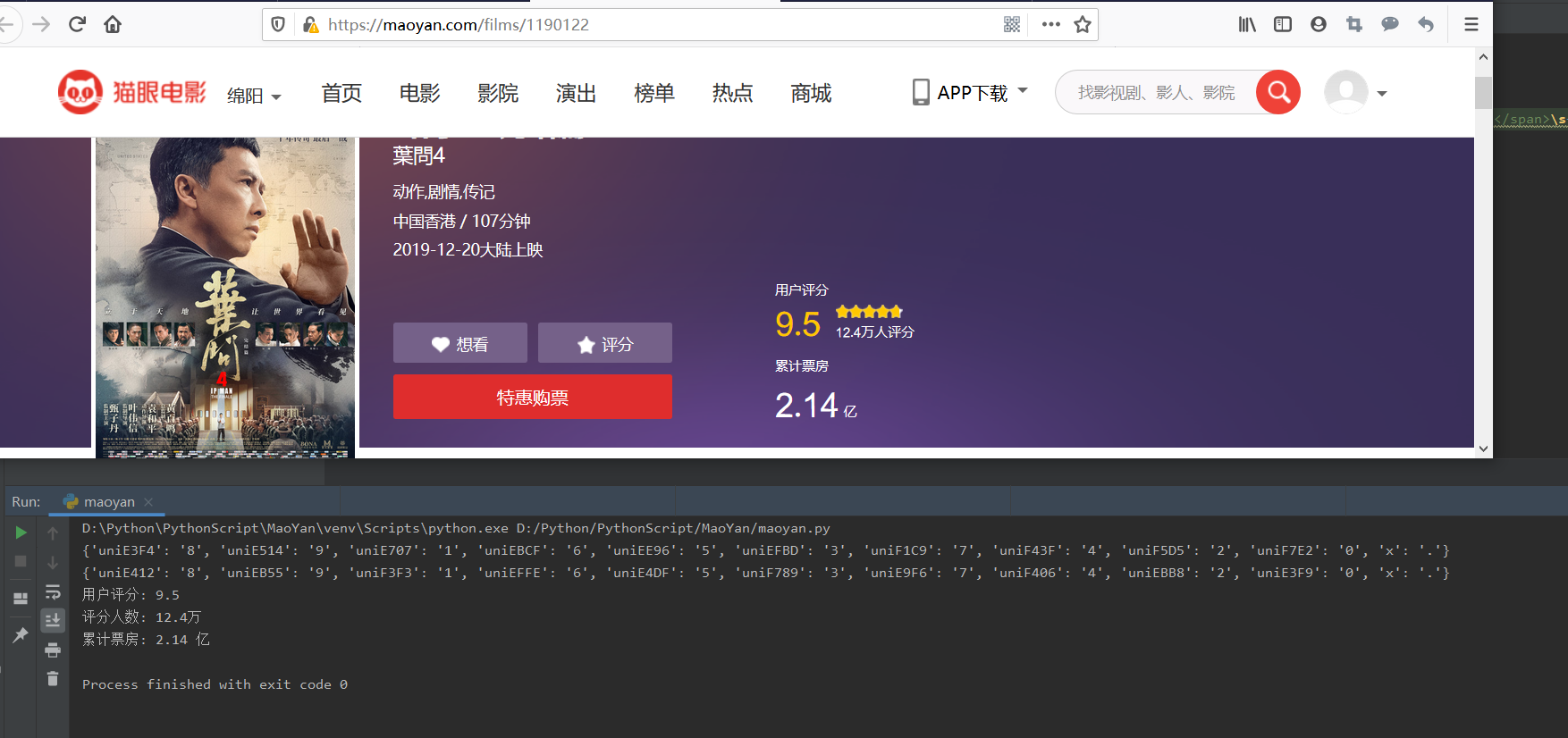Open the 热点 nav item
The width and height of the screenshot is (1568, 738).
[x=732, y=93]
